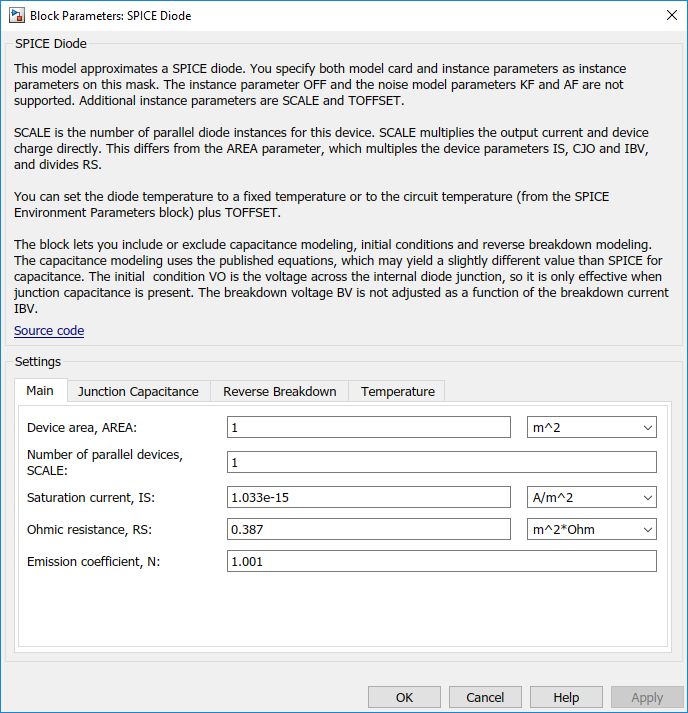This screenshot has height=713, width=688.
Task: Switch to the Reverse Breakdown tab
Action: [x=280, y=392]
